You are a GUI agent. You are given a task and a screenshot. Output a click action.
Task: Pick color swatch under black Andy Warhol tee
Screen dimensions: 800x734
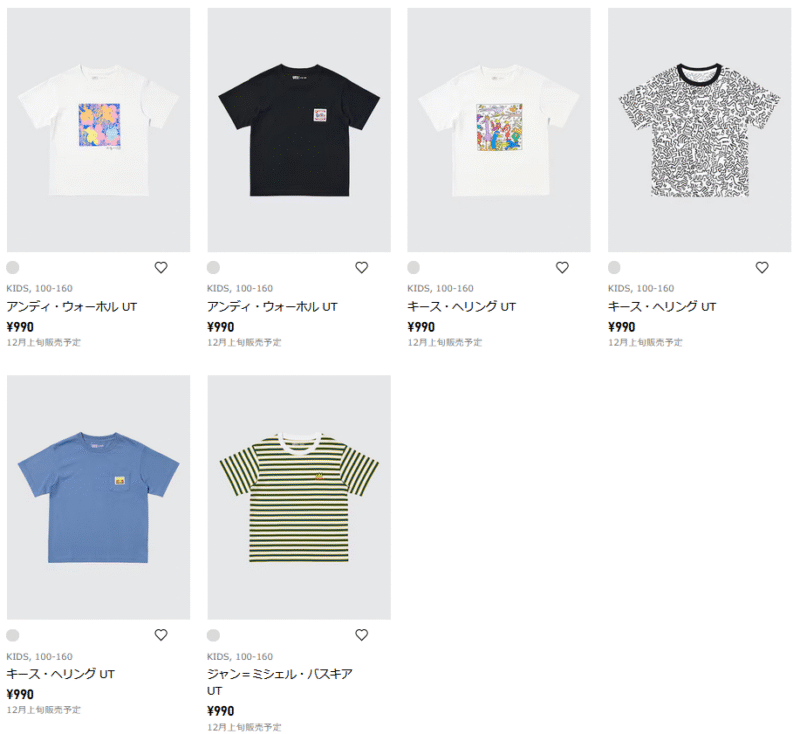click(213, 267)
